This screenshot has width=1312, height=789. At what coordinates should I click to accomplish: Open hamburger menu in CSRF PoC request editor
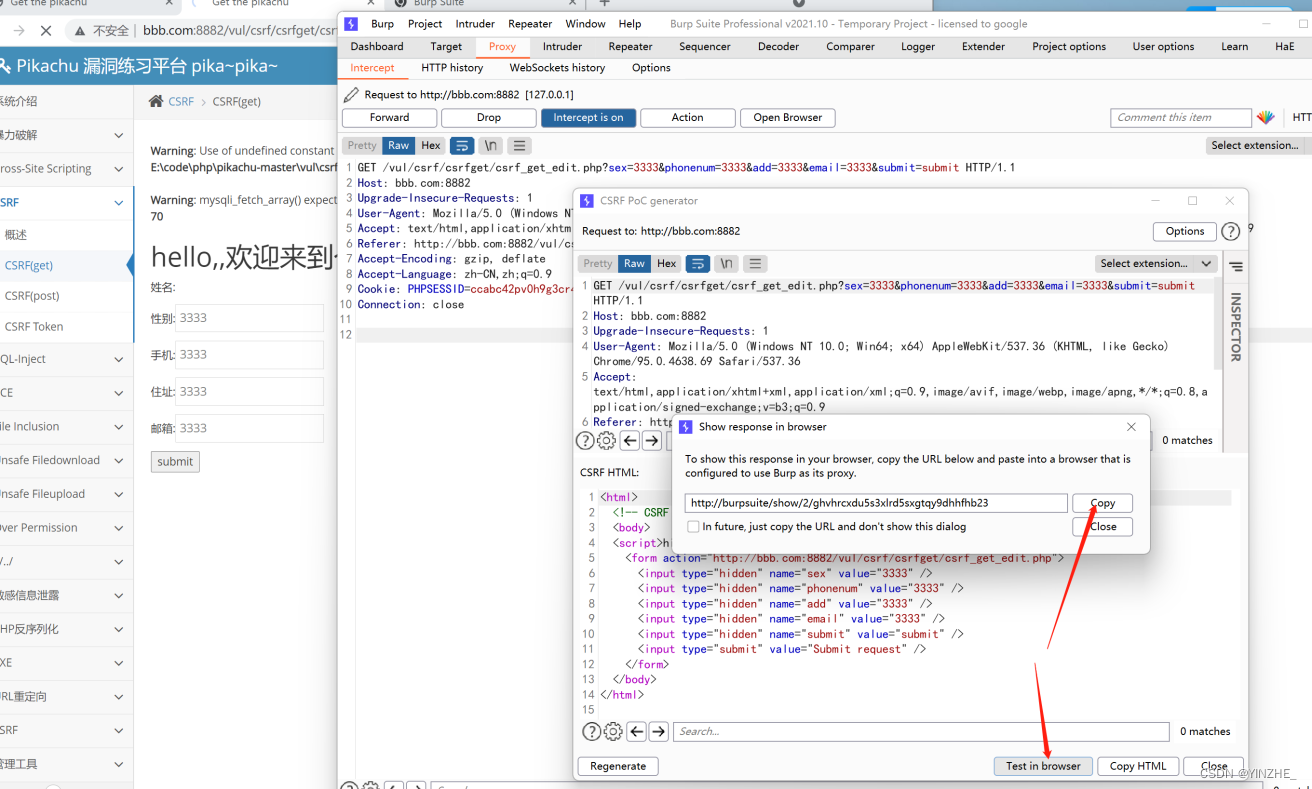point(756,264)
